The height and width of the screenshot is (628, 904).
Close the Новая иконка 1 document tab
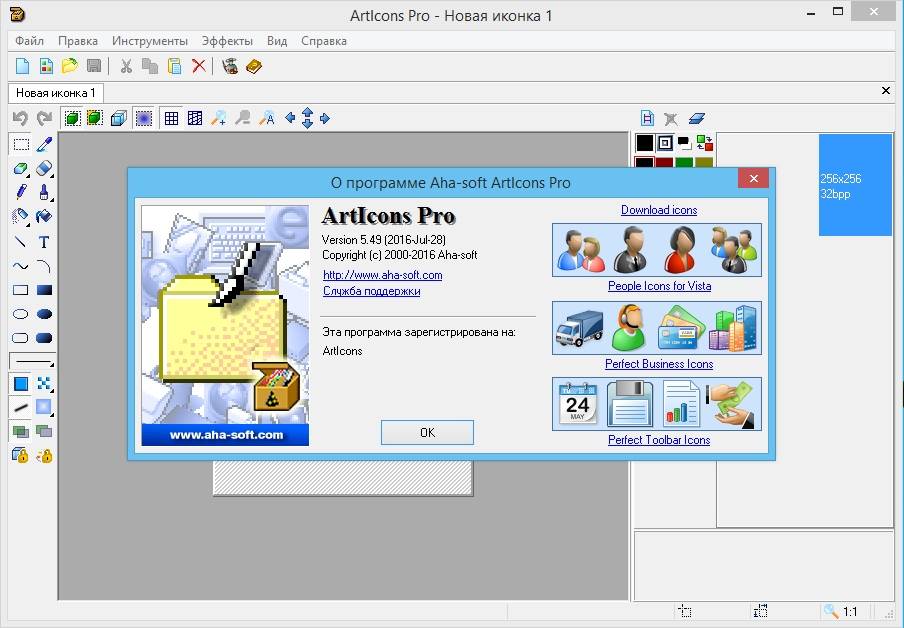[x=886, y=91]
